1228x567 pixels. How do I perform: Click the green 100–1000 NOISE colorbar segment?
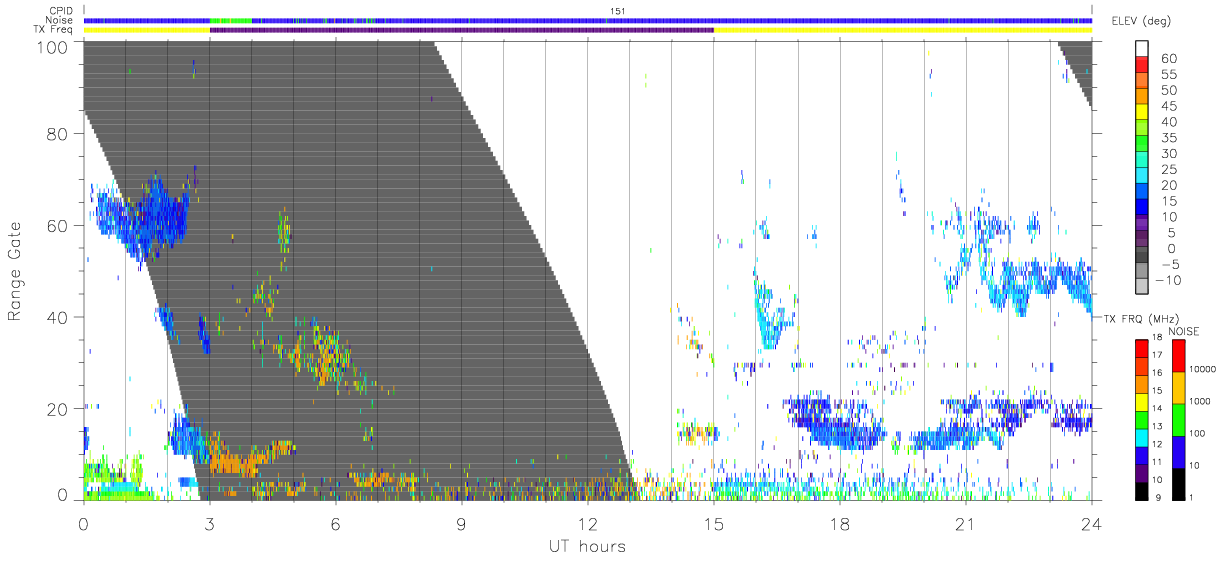click(x=1179, y=419)
